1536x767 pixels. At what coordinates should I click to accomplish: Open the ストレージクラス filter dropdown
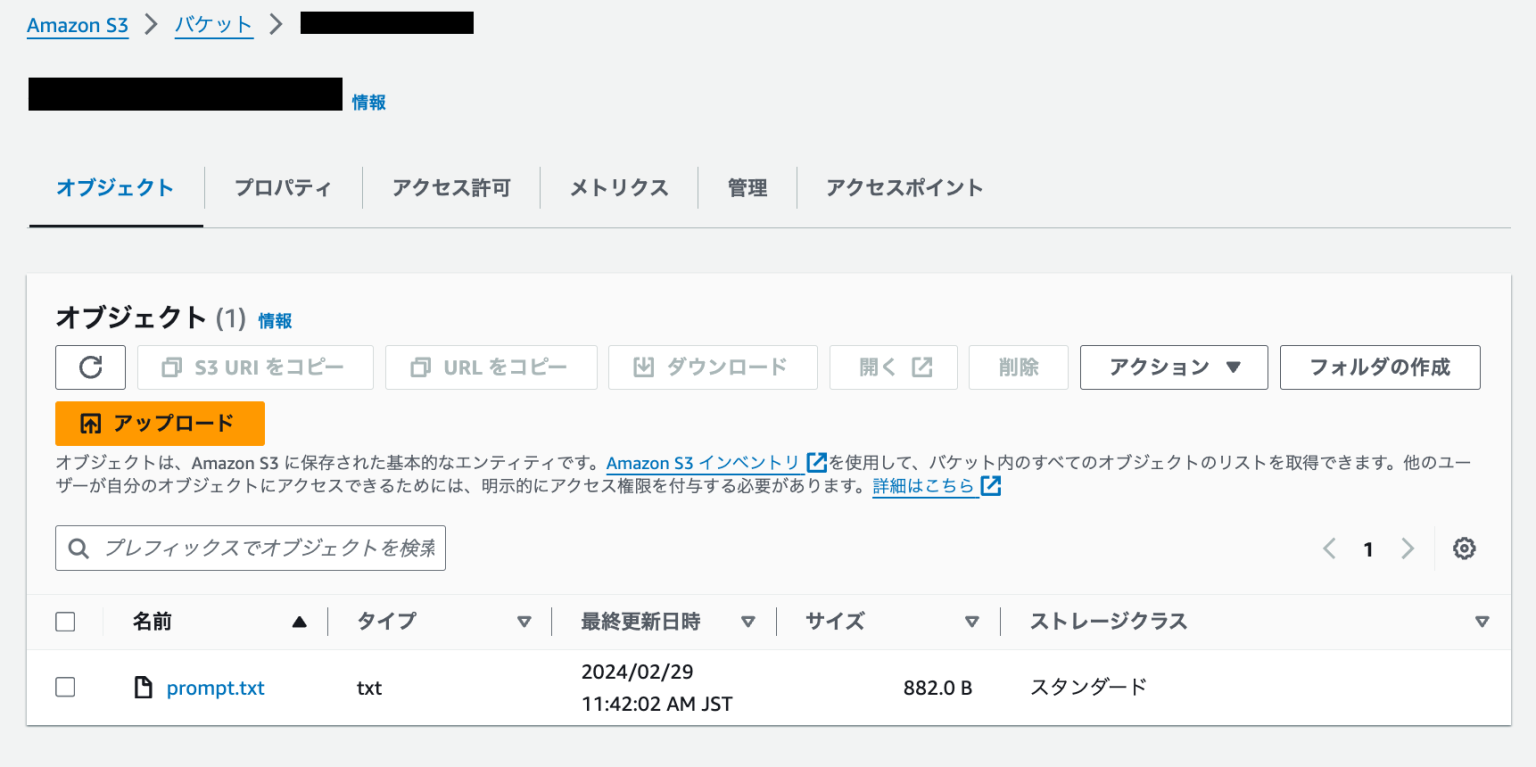pyautogui.click(x=1481, y=621)
